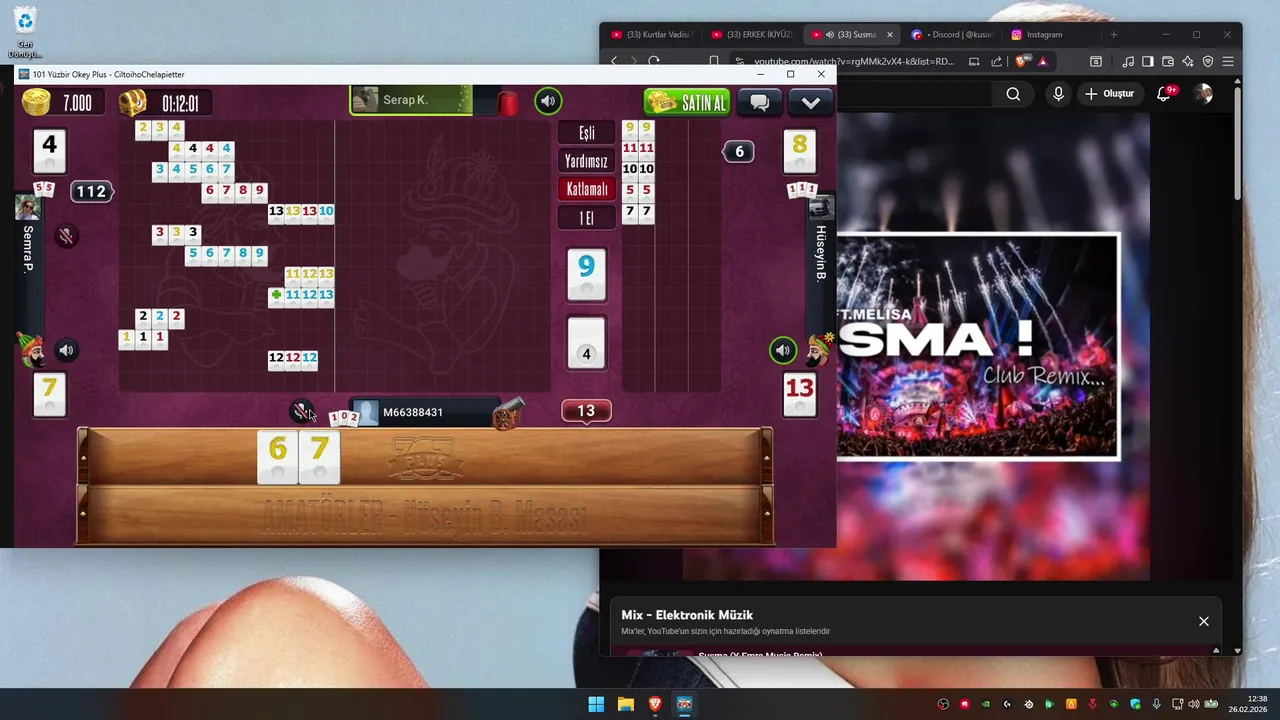Toggle the sound icon beside Serap K.
This screenshot has height=720, width=1280.
548,101
